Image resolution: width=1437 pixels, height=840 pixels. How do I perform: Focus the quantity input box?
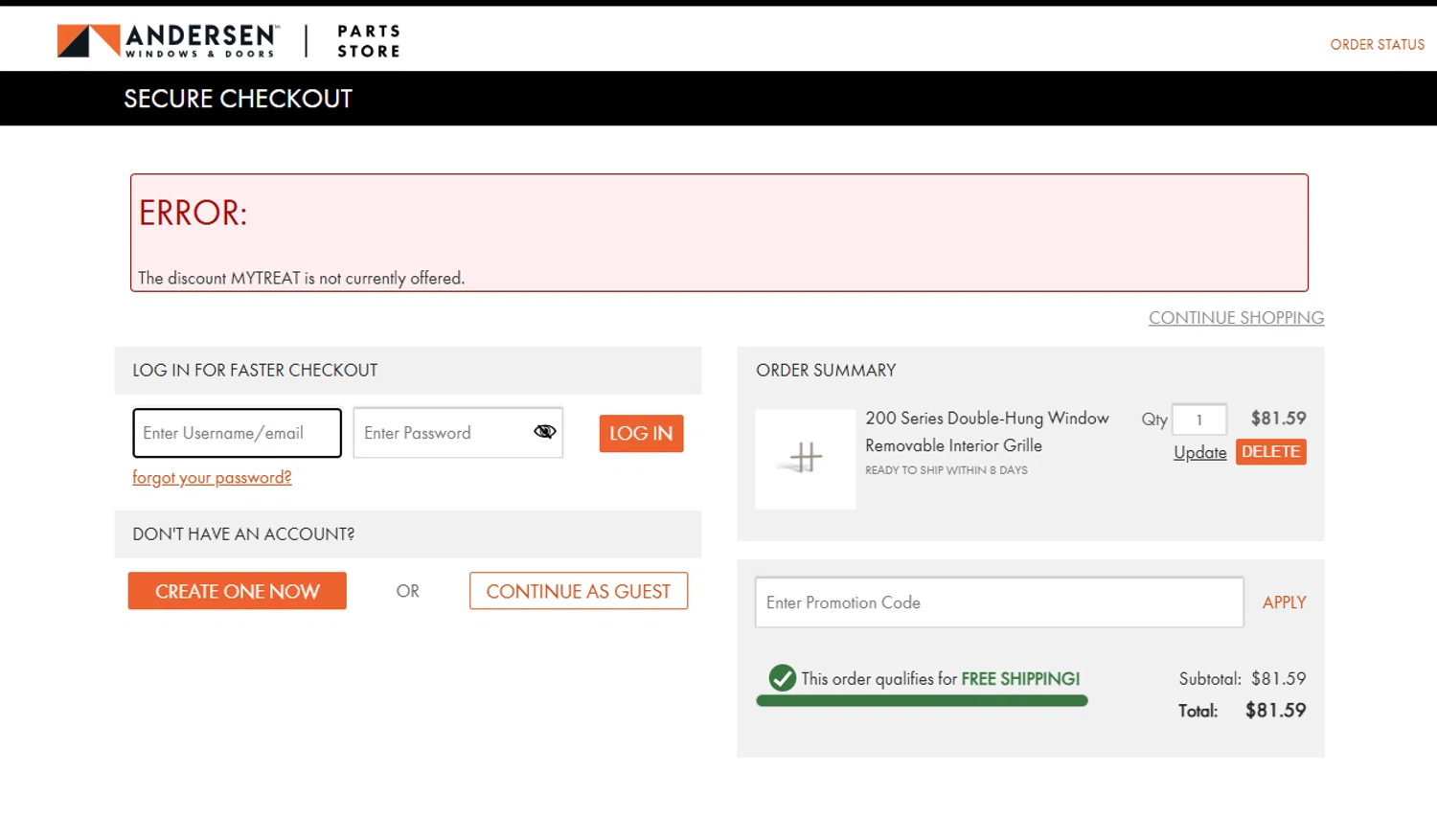tap(1198, 420)
